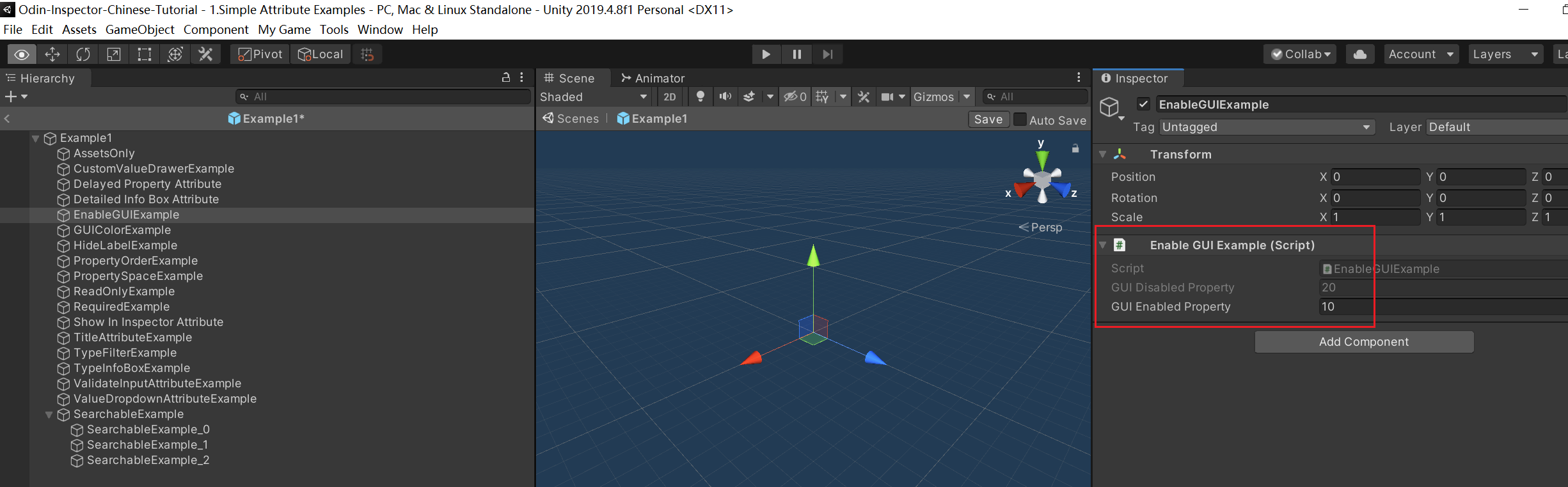Select the combined Transform tool
Viewport: 1568px width, 487px height.
pos(175,54)
